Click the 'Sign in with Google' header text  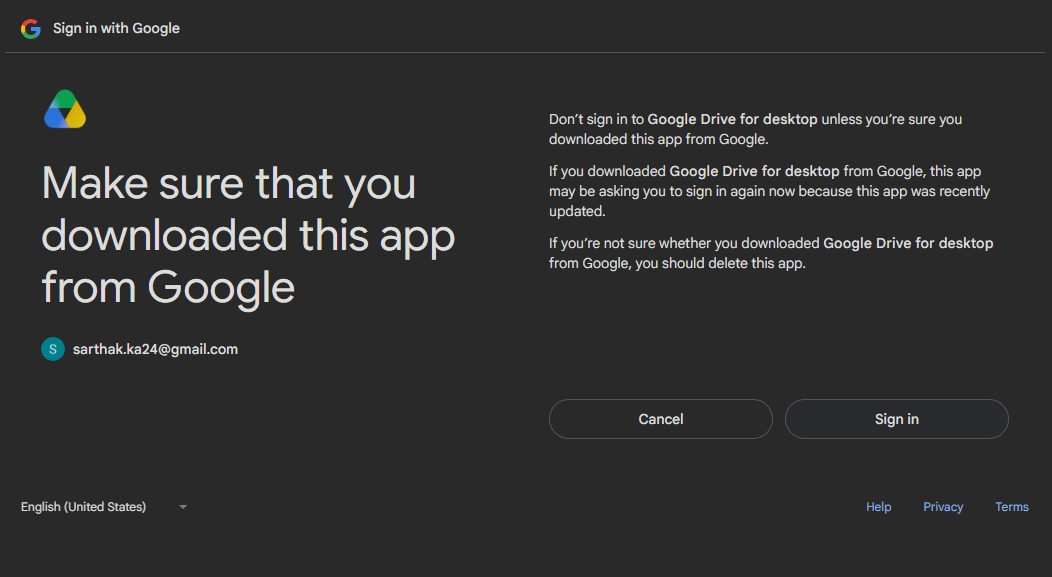116,28
